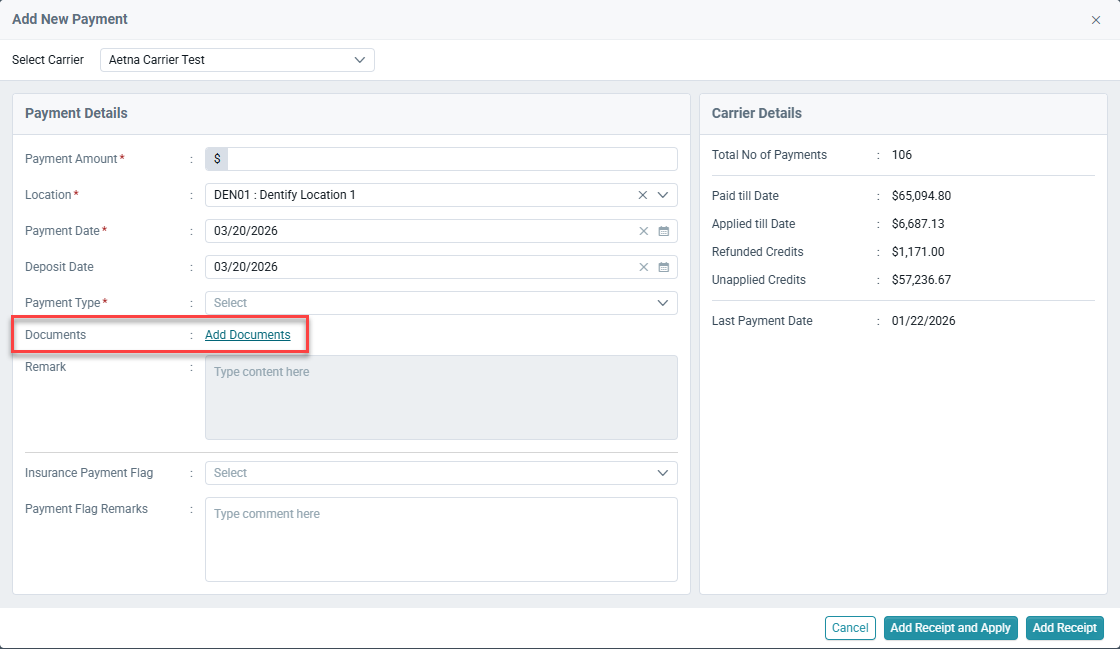
Task: Click the Add Receipt button
Action: (1064, 628)
